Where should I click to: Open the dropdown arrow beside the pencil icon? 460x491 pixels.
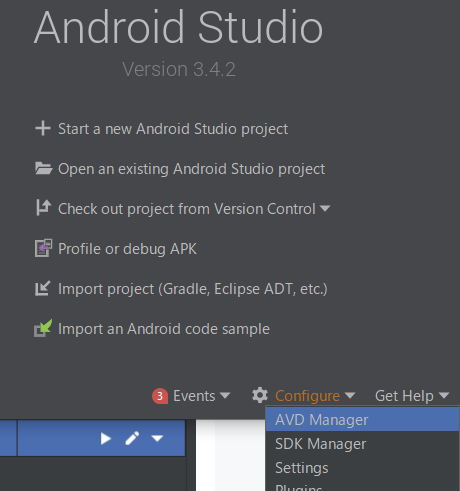pyautogui.click(x=157, y=438)
